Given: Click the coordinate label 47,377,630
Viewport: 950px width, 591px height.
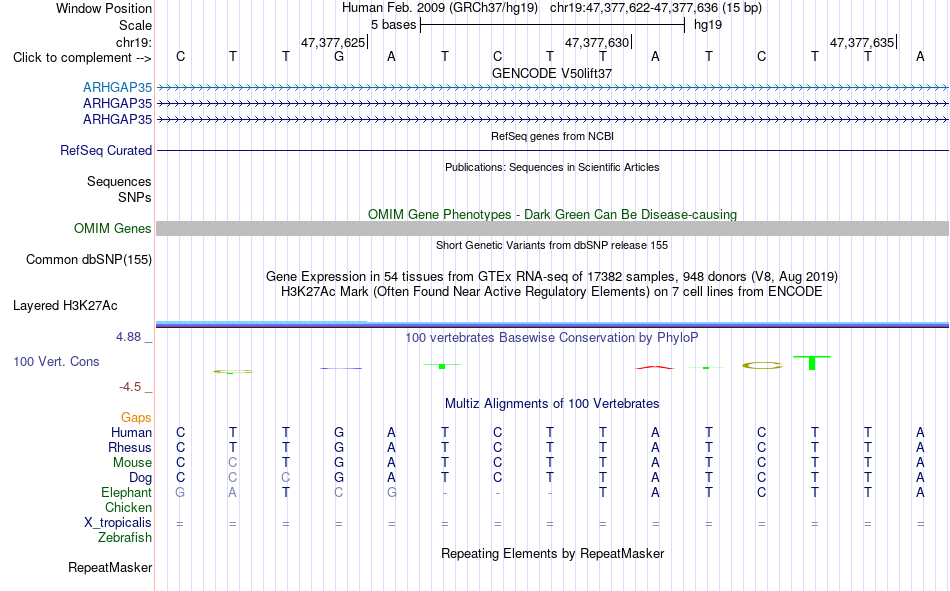Looking at the screenshot, I should click(x=597, y=42).
